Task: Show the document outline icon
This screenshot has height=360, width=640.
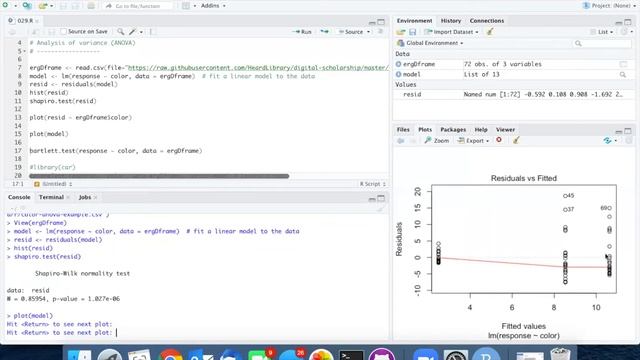Action: click(380, 31)
